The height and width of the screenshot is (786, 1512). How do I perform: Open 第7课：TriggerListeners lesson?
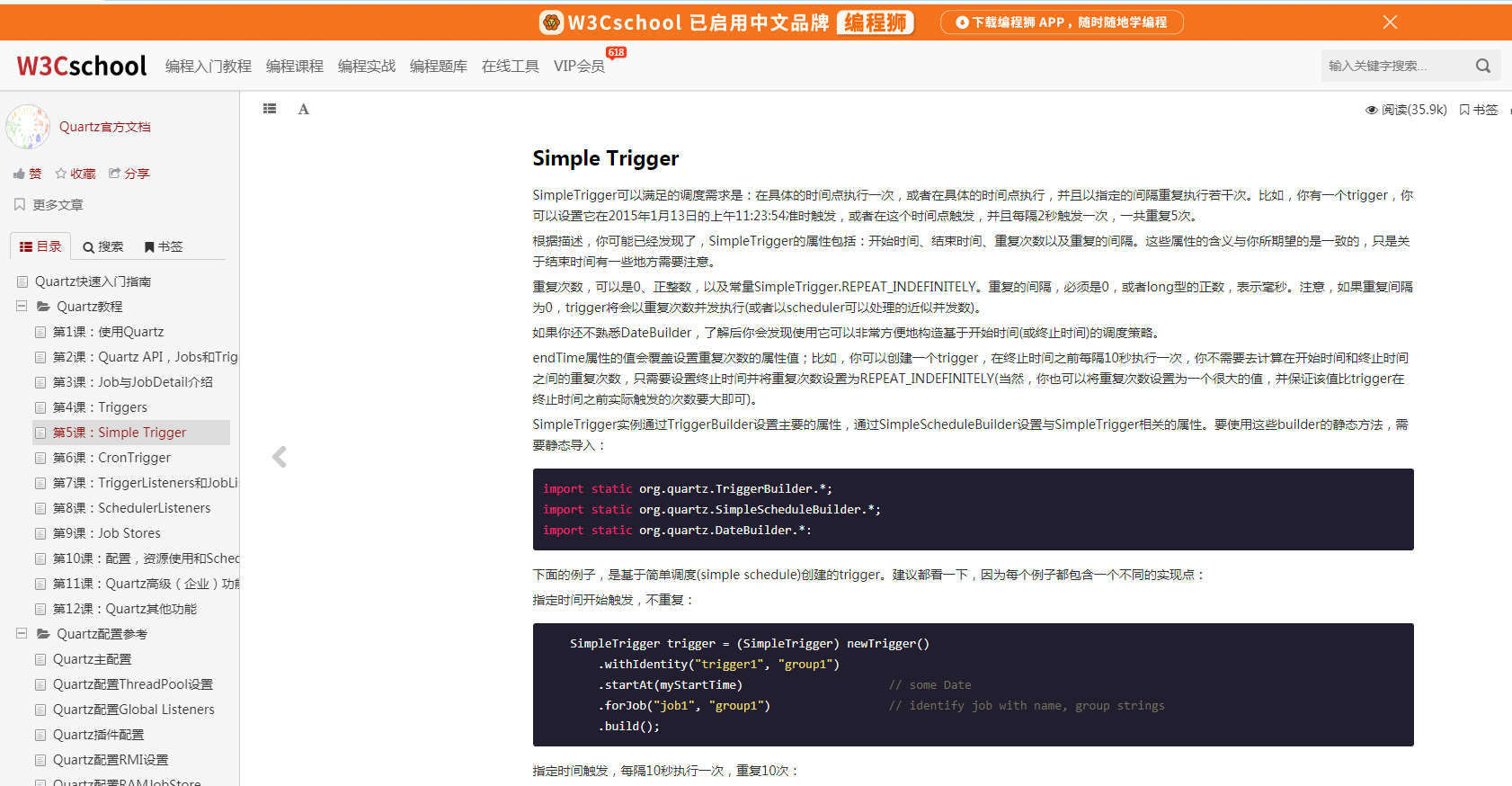tap(145, 483)
